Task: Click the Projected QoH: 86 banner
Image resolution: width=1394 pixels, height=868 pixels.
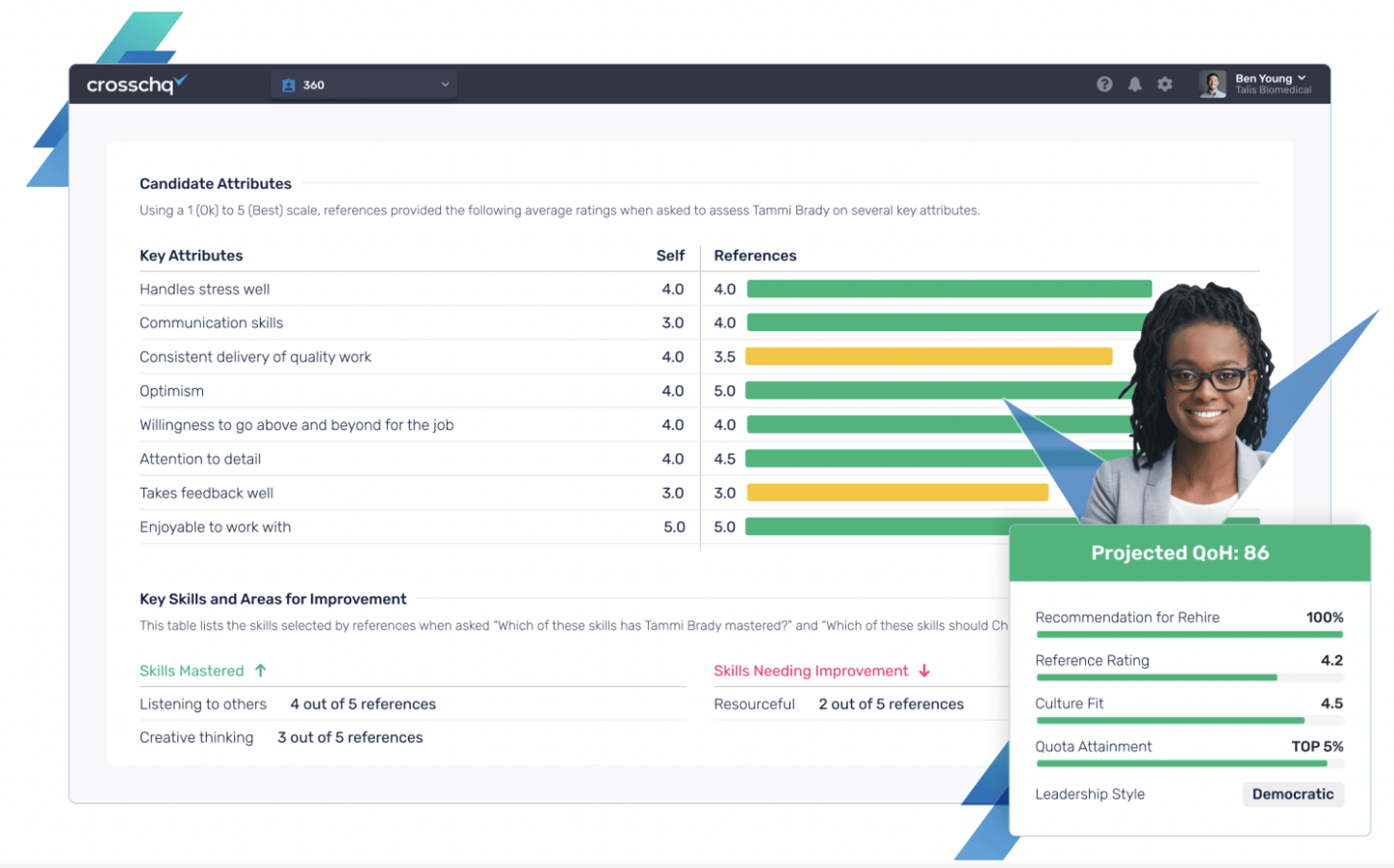Action: pos(1179,553)
